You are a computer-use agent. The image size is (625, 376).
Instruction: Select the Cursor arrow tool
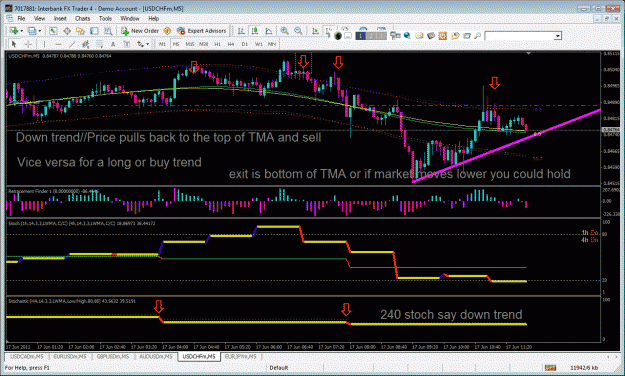point(14,44)
